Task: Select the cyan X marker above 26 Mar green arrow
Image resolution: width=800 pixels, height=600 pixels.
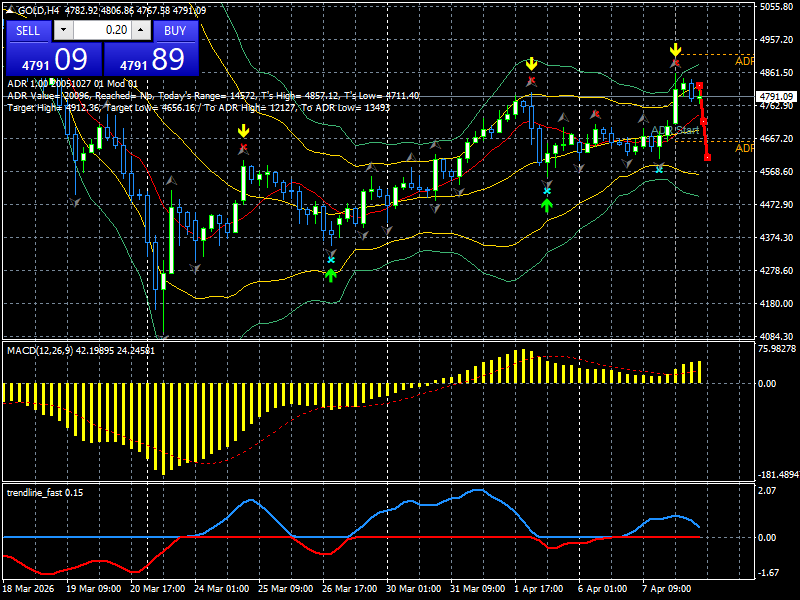Action: [x=331, y=260]
